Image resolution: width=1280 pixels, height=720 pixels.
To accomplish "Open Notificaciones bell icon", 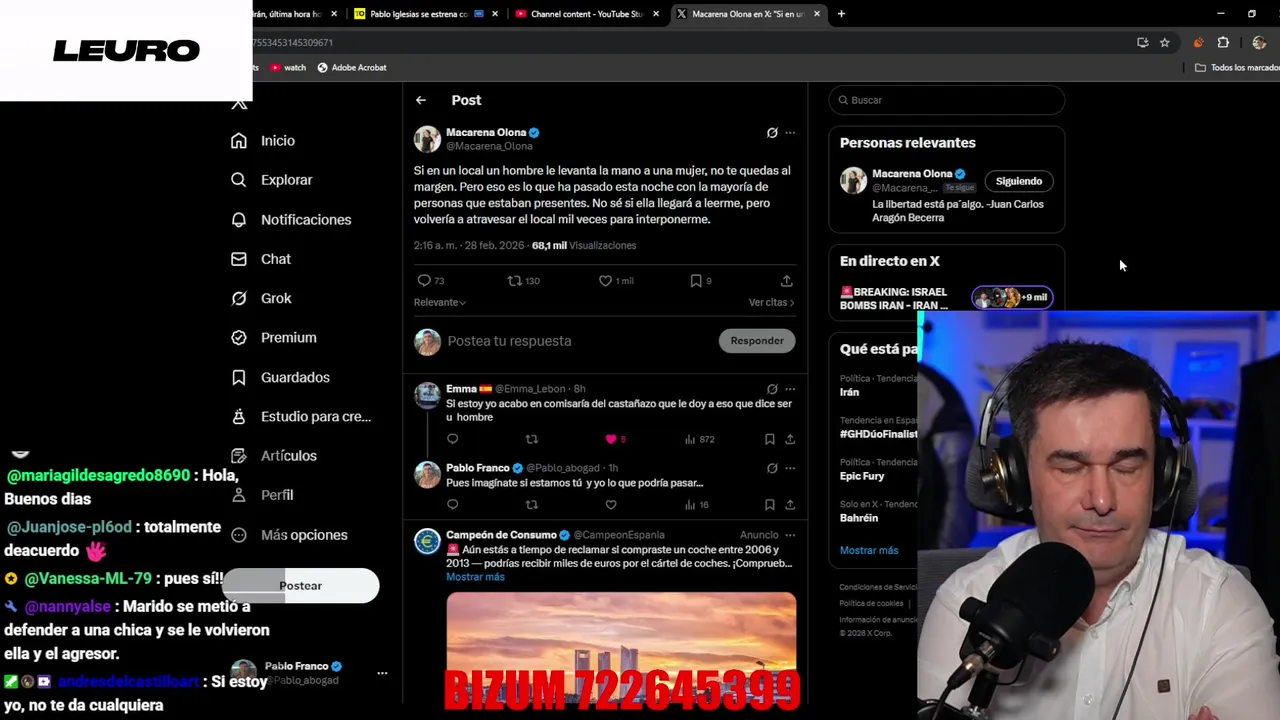I will click(238, 220).
